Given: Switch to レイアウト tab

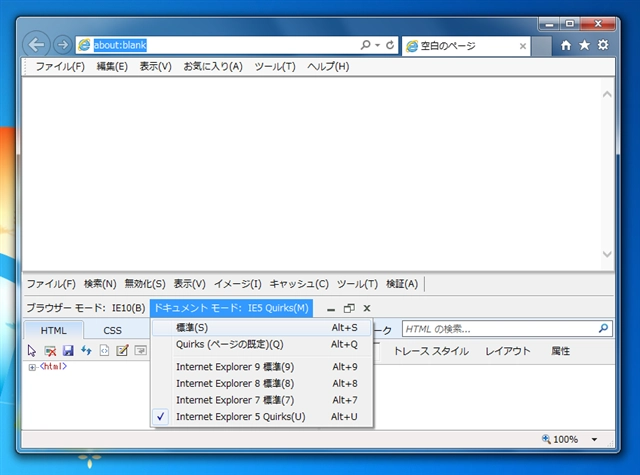Looking at the screenshot, I should 508,351.
